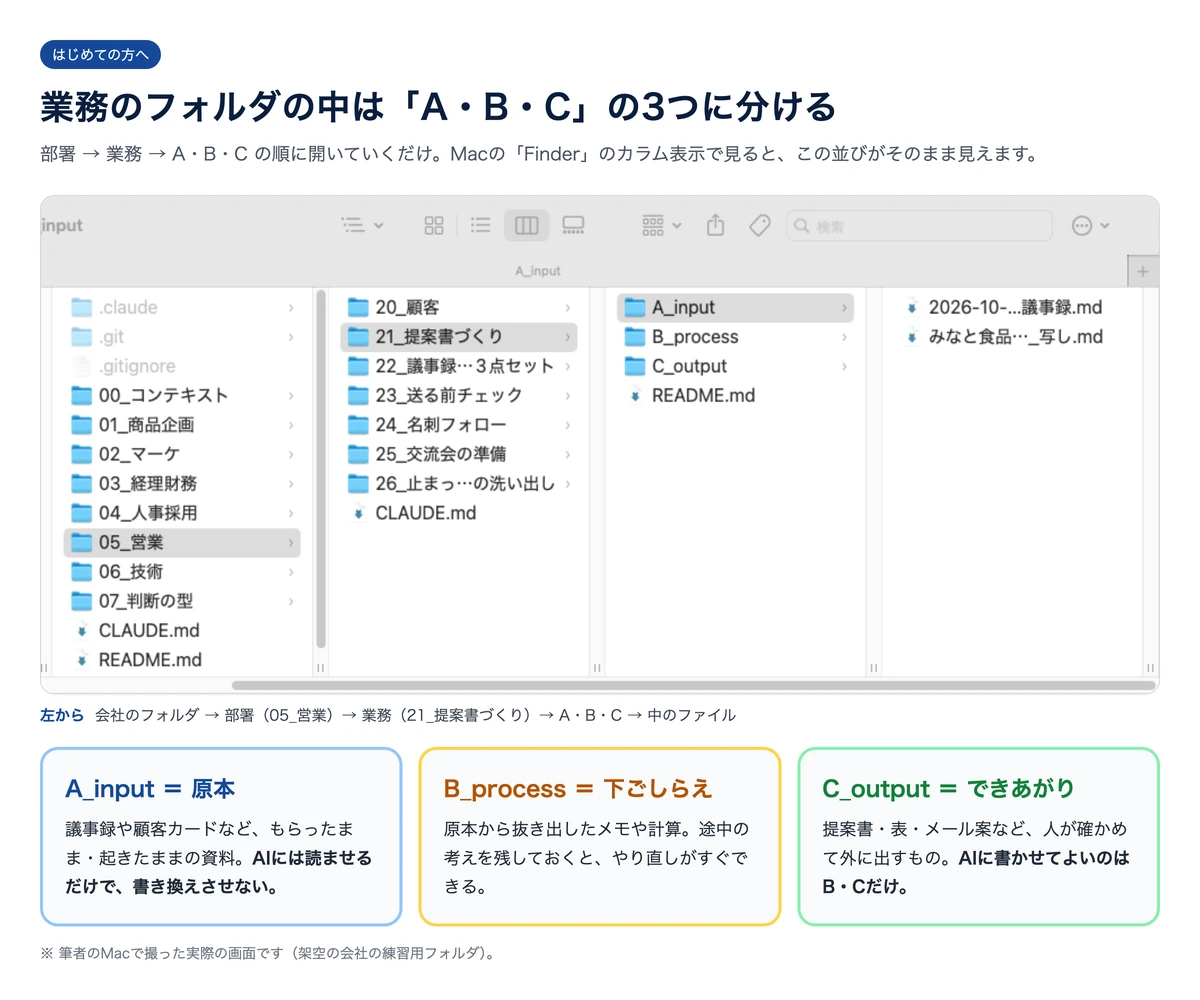Image resolution: width=1200 pixels, height=1000 pixels.
Task: Switch Finder to list view
Action: tap(481, 226)
